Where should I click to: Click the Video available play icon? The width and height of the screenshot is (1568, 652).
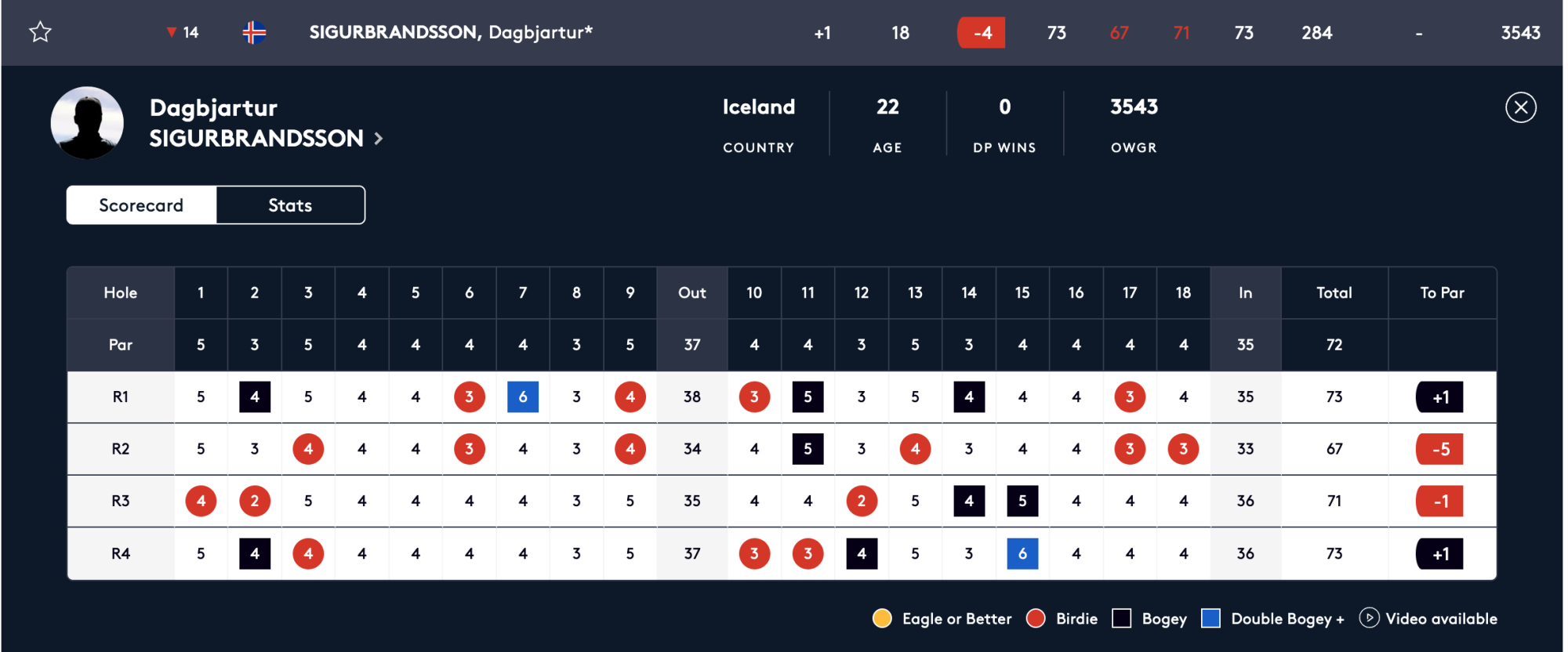click(1369, 618)
